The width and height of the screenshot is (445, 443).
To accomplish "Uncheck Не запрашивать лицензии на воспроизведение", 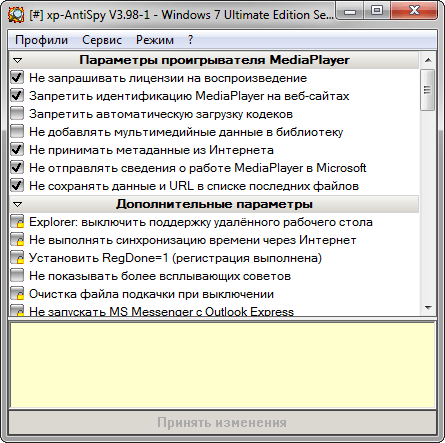I will 17,77.
